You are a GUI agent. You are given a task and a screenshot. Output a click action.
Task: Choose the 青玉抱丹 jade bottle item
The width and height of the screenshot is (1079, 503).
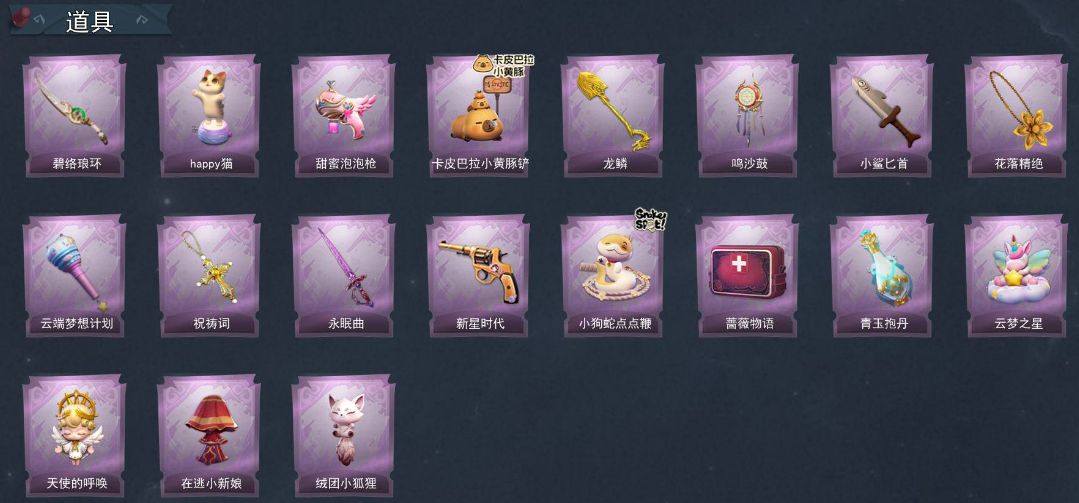(881, 276)
